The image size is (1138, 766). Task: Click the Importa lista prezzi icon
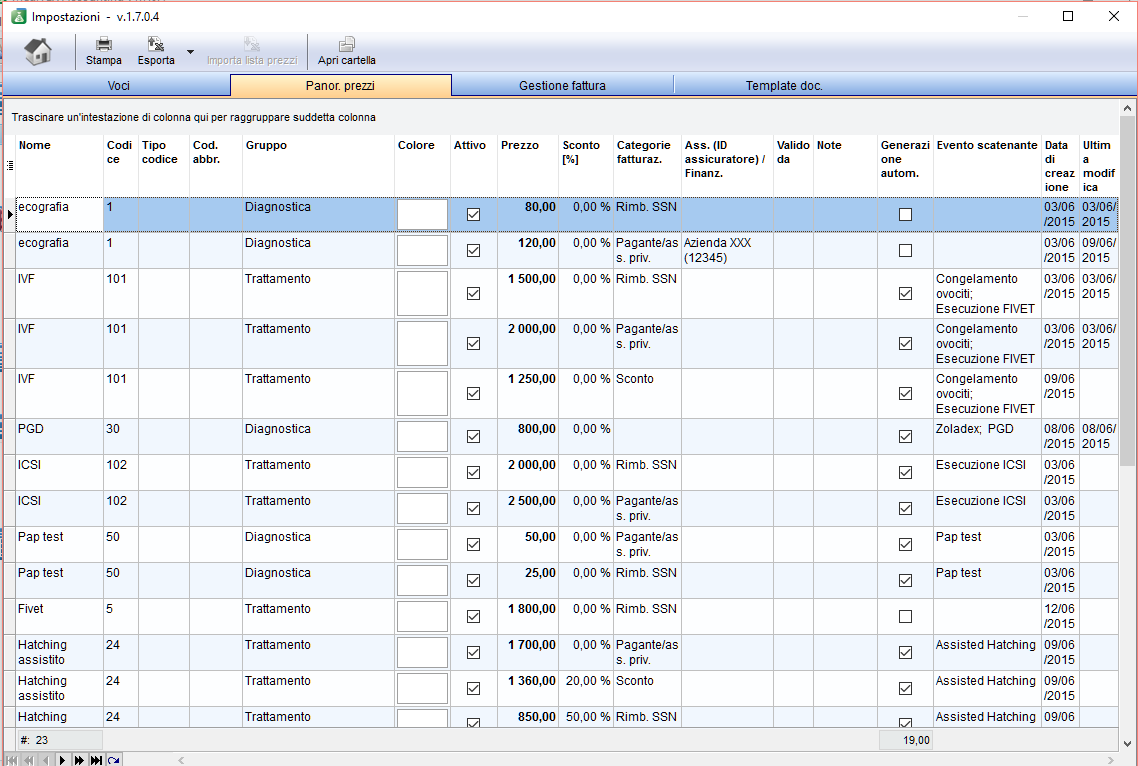pyautogui.click(x=252, y=44)
